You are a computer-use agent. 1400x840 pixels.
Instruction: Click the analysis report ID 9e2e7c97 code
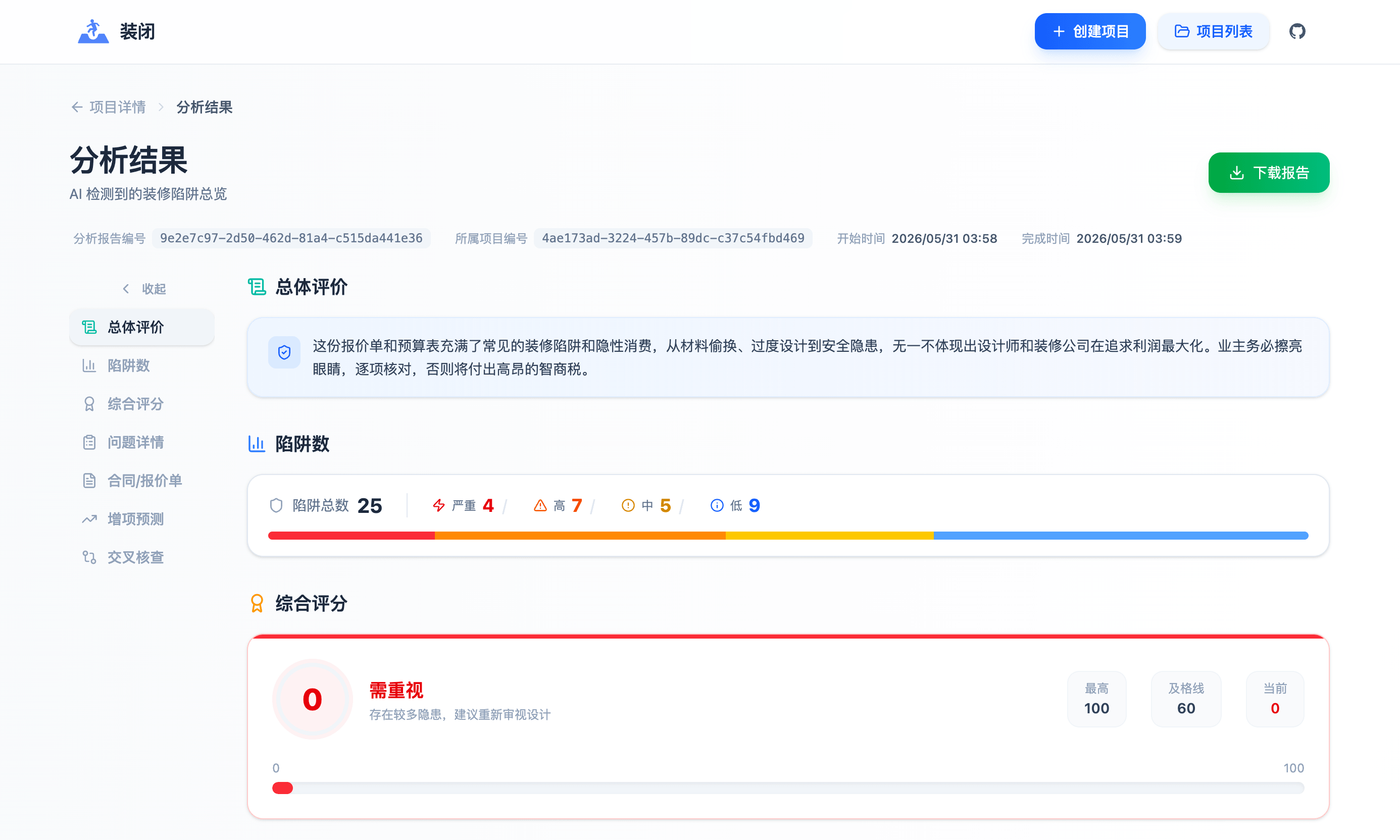291,238
